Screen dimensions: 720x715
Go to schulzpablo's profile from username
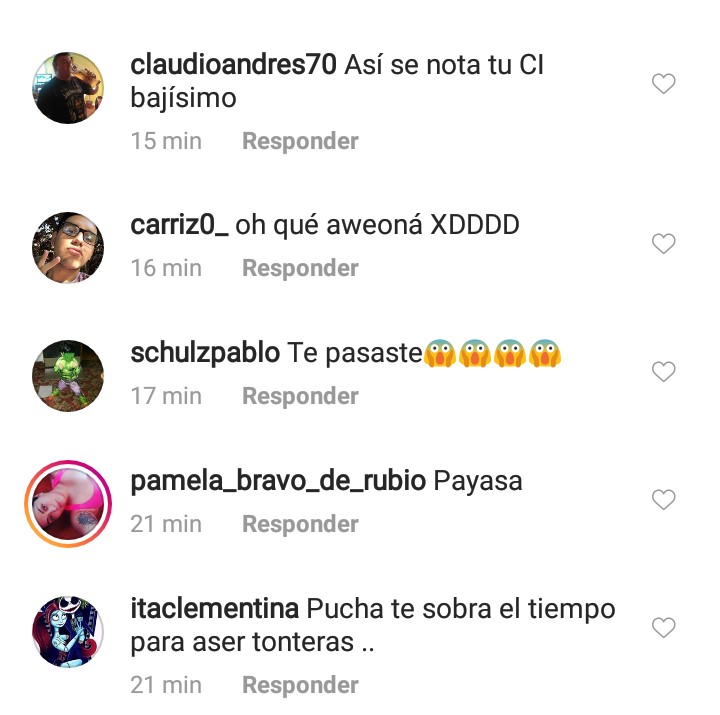205,354
